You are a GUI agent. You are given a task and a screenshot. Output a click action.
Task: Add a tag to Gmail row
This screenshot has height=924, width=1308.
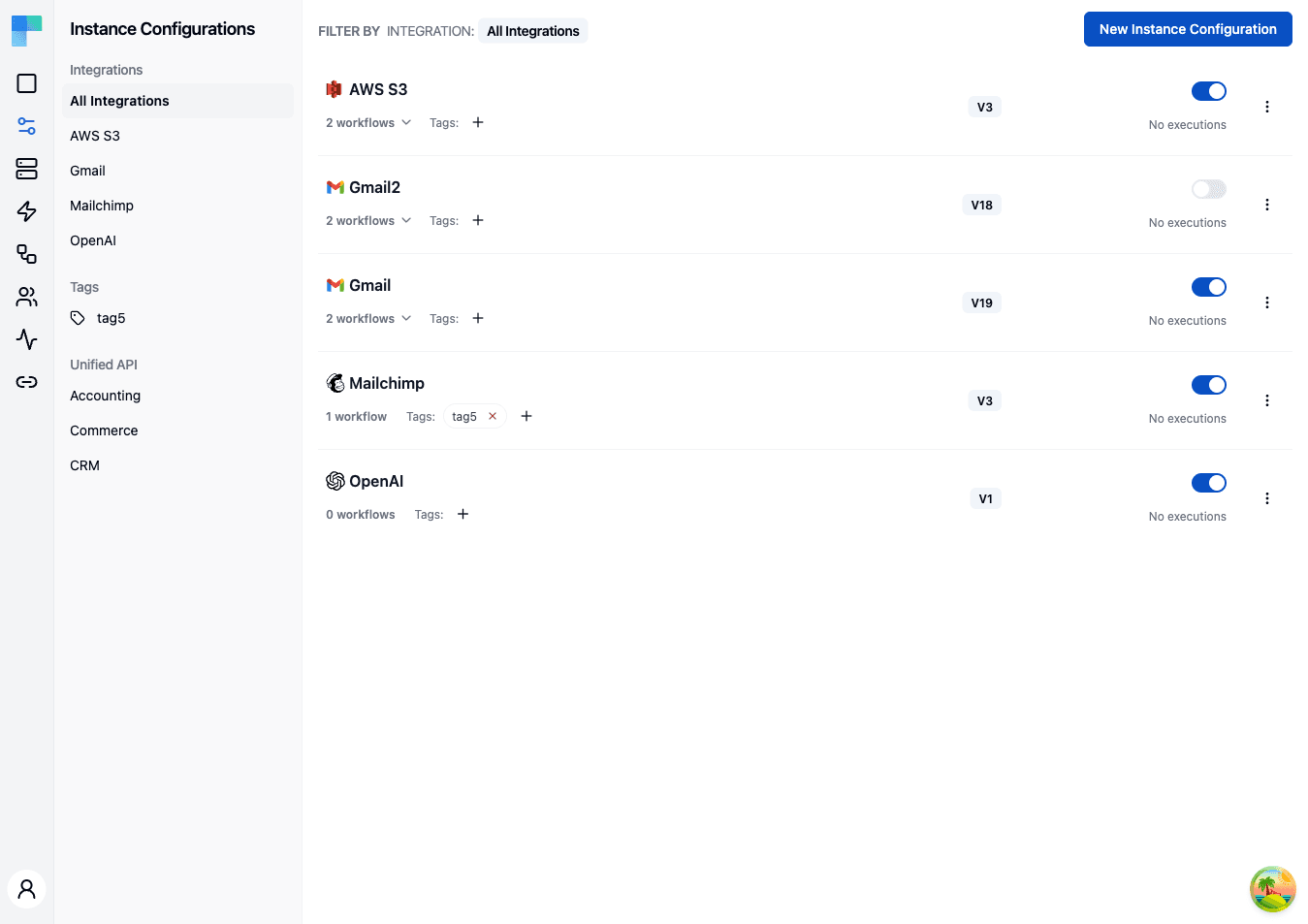tap(478, 318)
